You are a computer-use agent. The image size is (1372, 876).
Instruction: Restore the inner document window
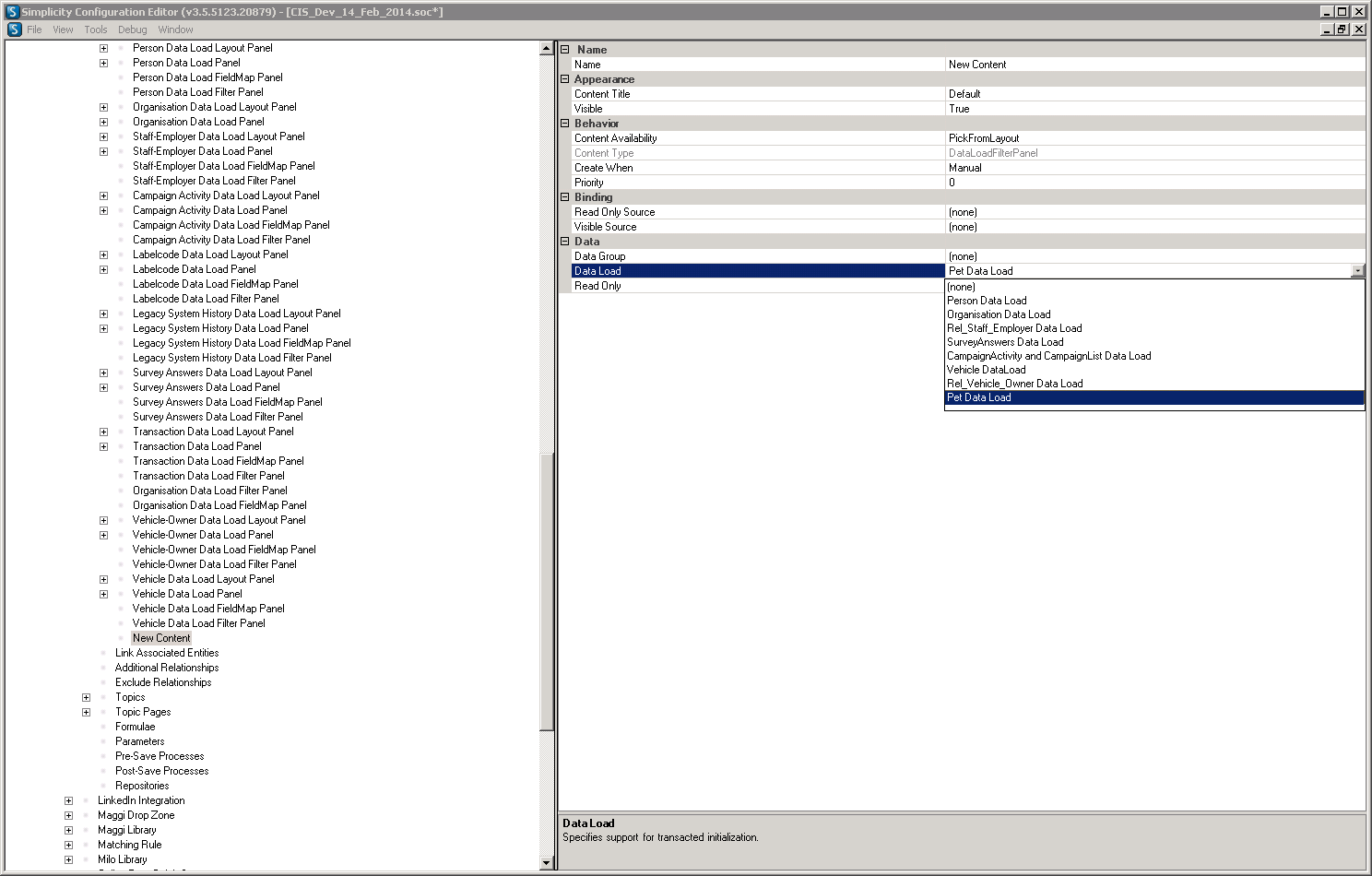pyautogui.click(x=1342, y=30)
